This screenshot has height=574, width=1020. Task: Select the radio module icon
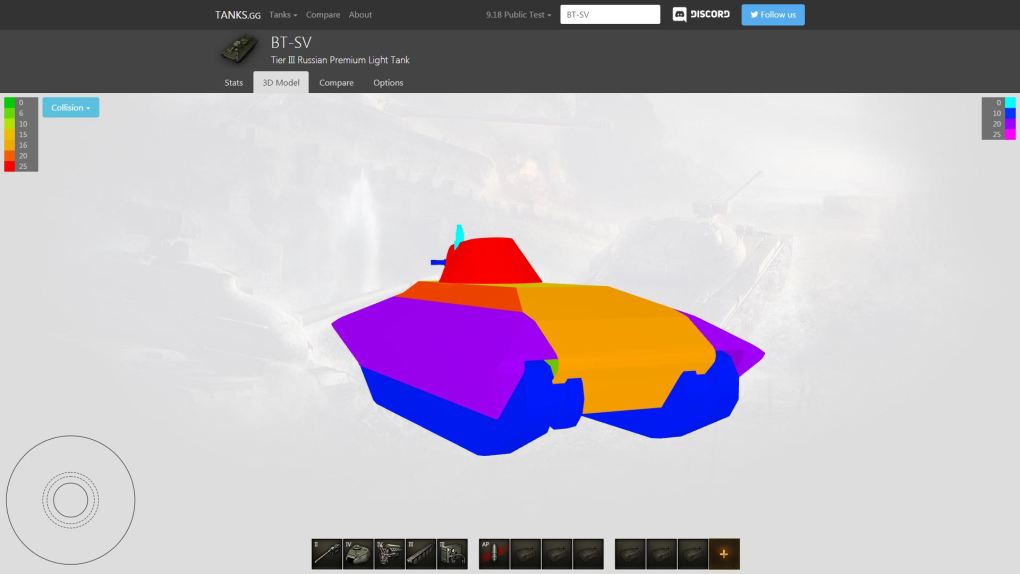tap(452, 554)
